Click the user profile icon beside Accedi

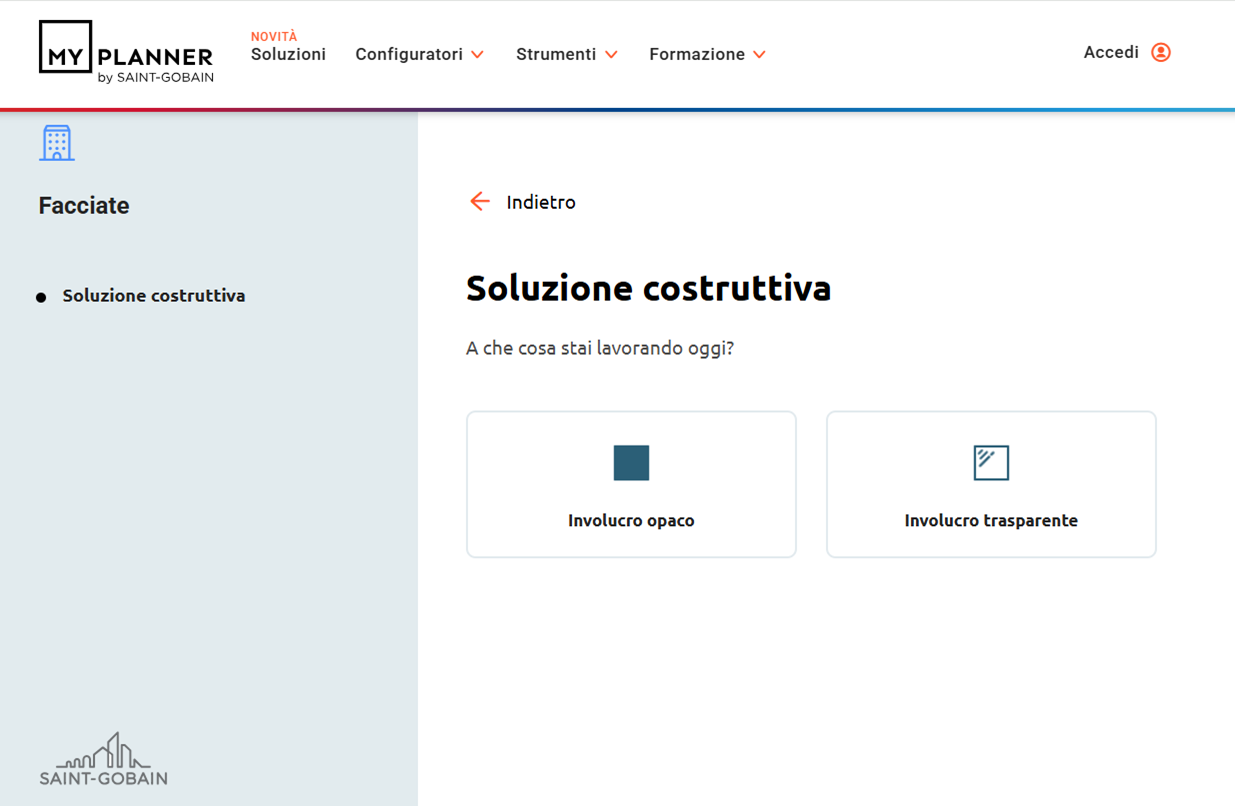click(x=1160, y=52)
